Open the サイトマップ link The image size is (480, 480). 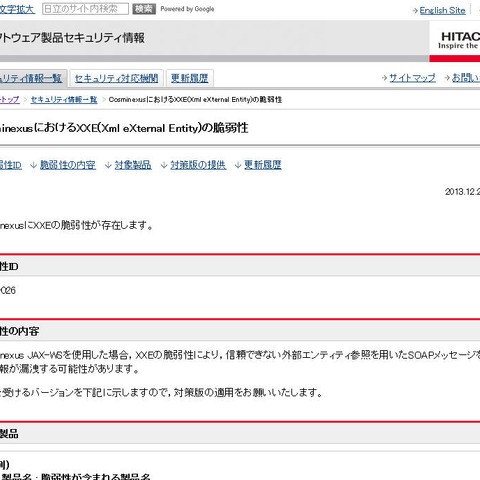point(412,78)
